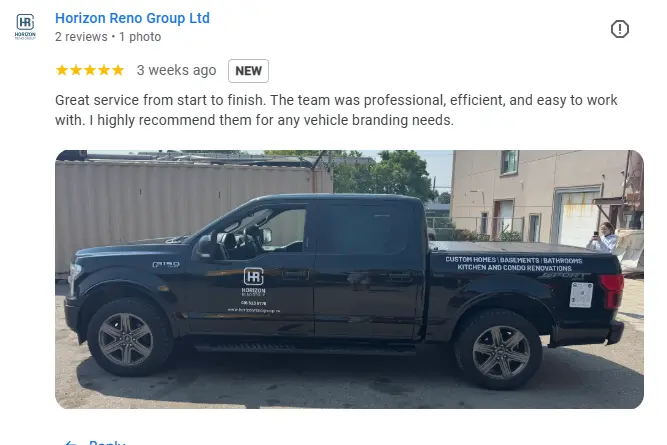Click the third gold rating star
Screen dimensions: 667x445
pyautogui.click(x=90, y=70)
